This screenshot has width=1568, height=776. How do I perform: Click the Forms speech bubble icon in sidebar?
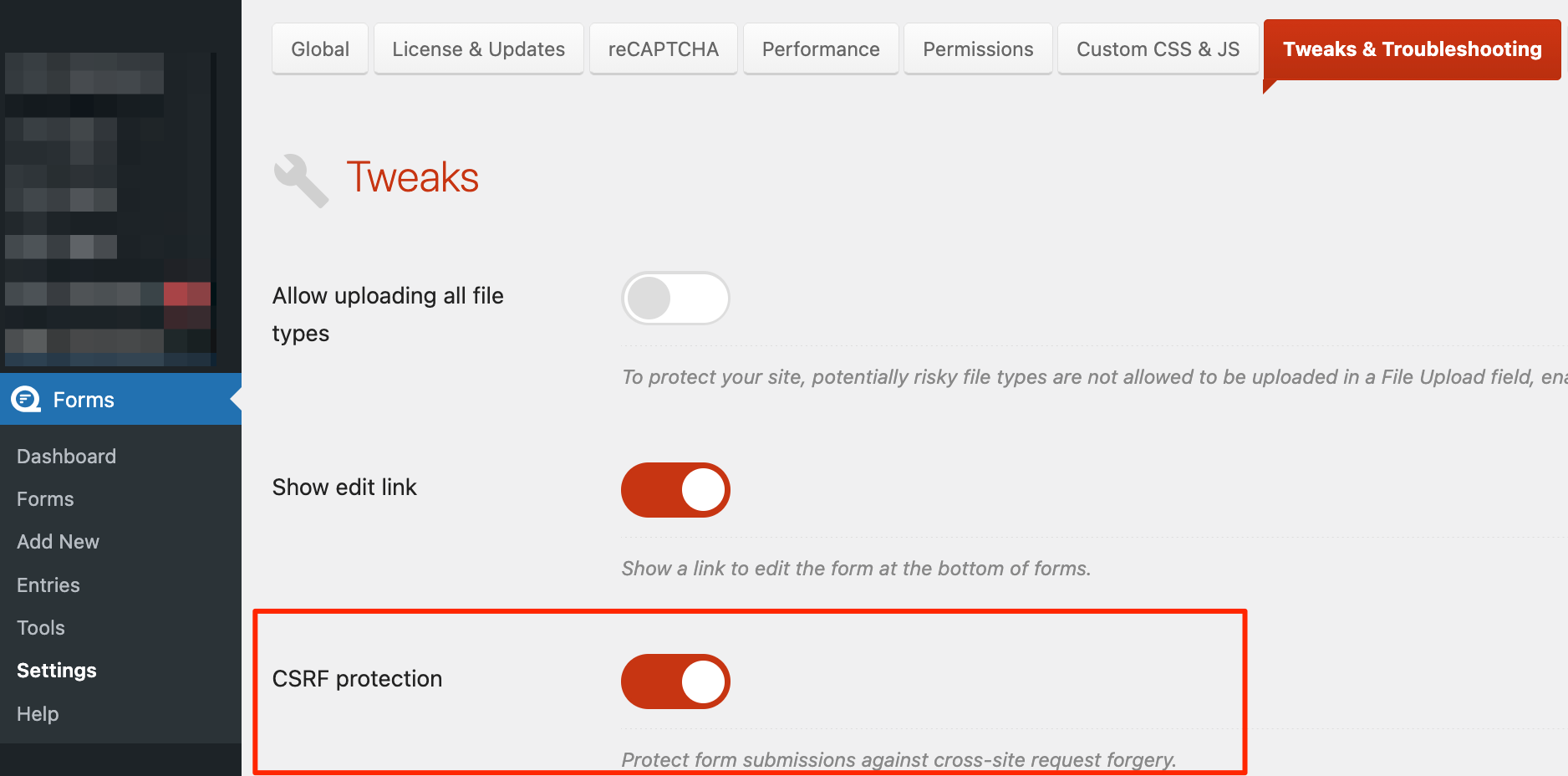coord(26,400)
